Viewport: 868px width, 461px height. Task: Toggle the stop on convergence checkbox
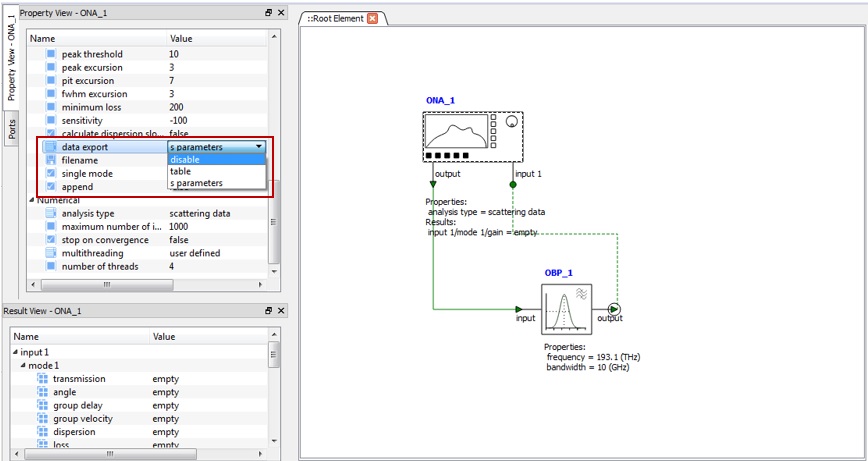[51, 240]
